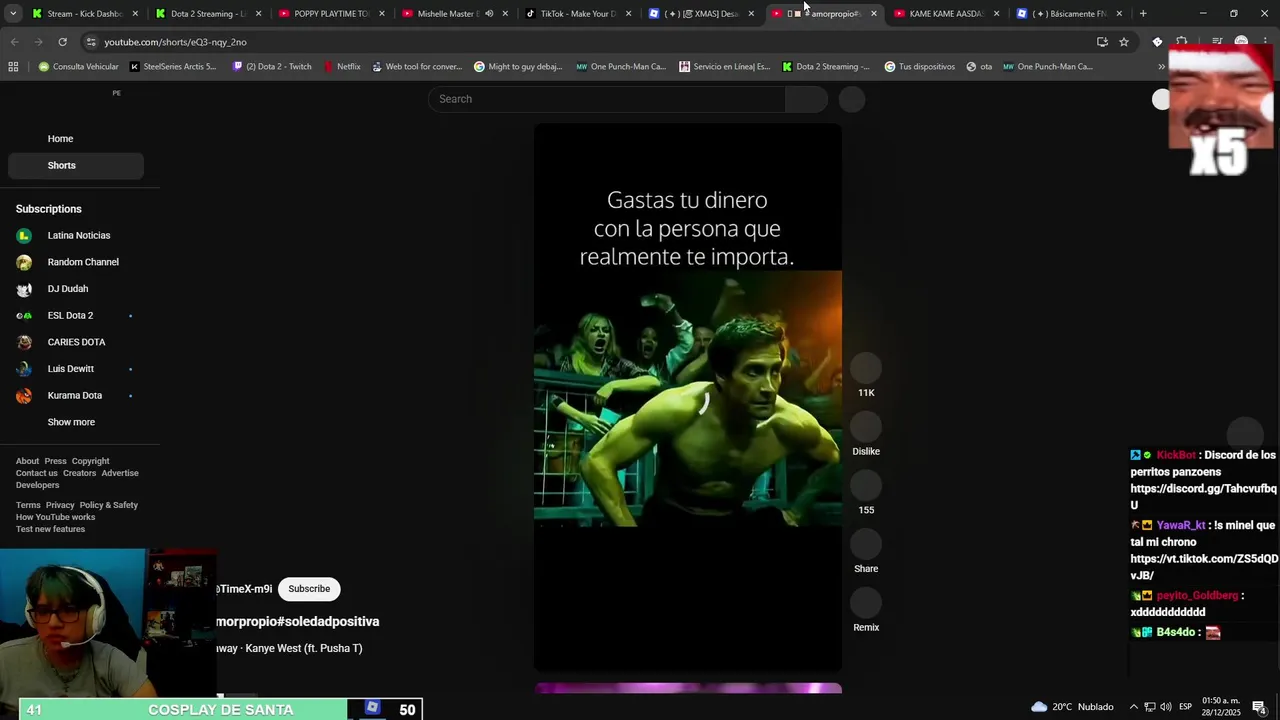The width and height of the screenshot is (1280, 720).
Task: Click the install/cast icon in address bar
Action: pyautogui.click(x=1102, y=42)
